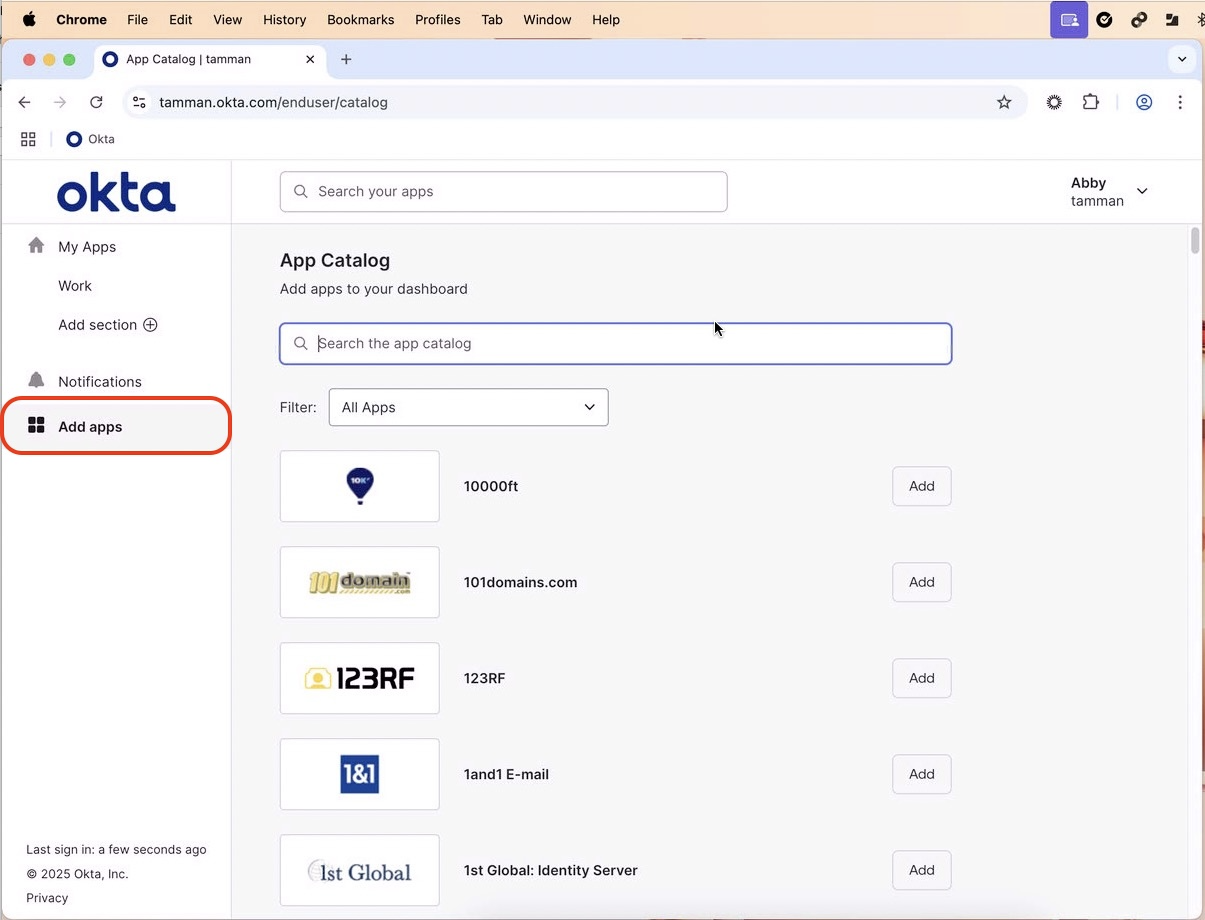Open the 10000ft app logo thumbnail
The width and height of the screenshot is (1205, 920).
click(x=360, y=486)
